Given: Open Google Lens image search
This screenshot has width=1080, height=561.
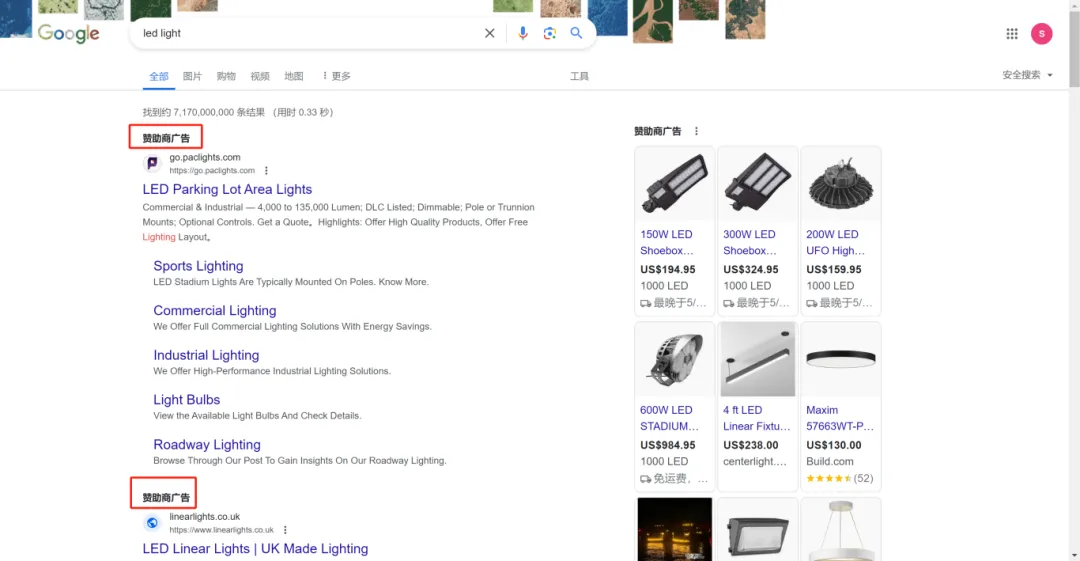Looking at the screenshot, I should point(549,33).
